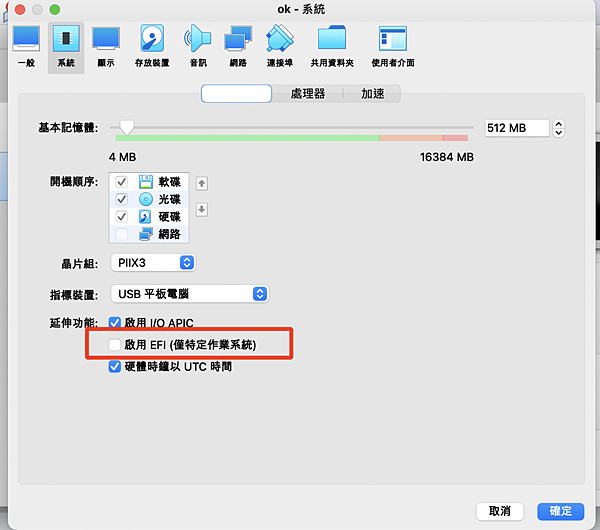This screenshot has width=600, height=530.
Task: Select the 光碟 optical boot entry
Action: click(x=148, y=199)
